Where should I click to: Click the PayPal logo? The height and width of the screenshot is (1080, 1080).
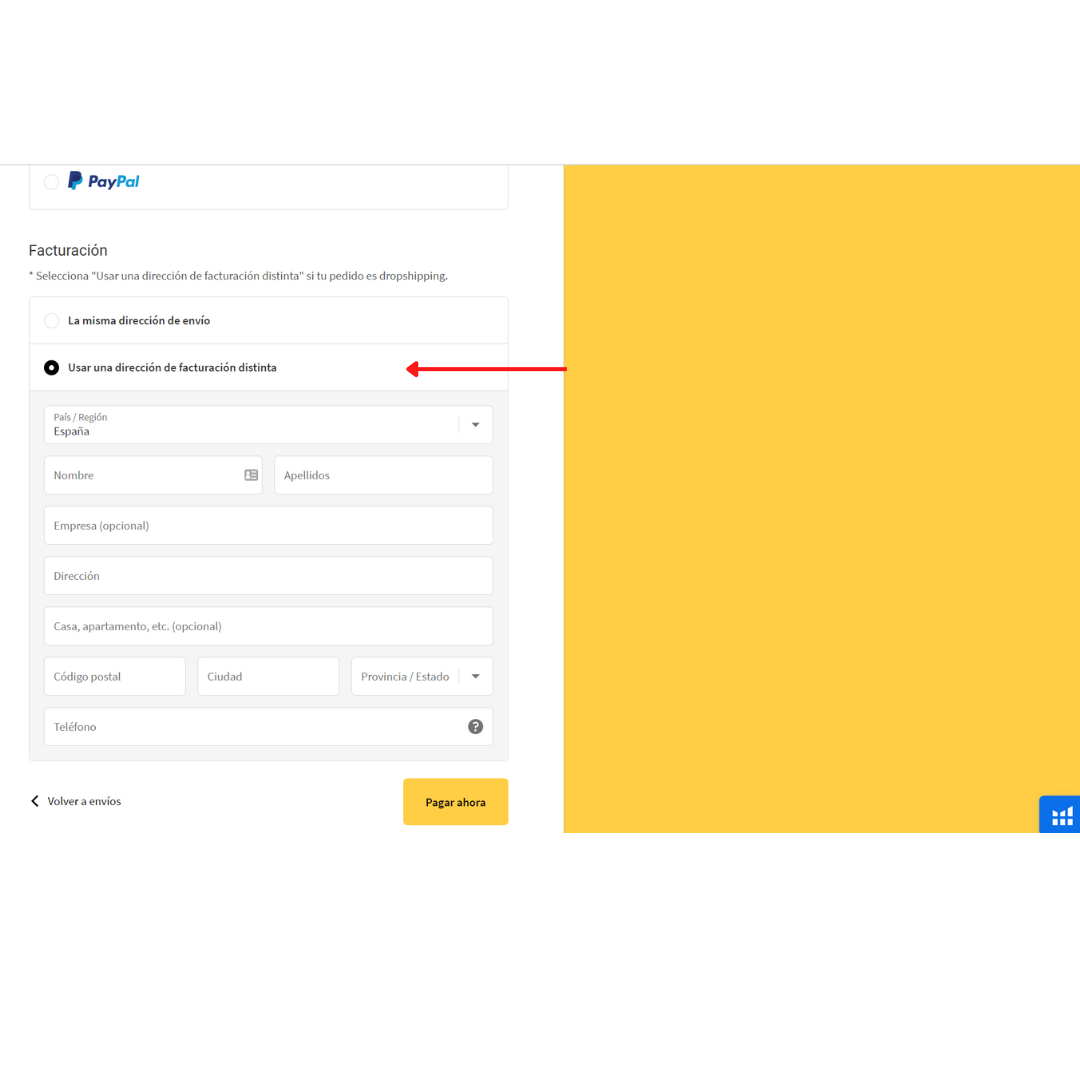click(104, 181)
